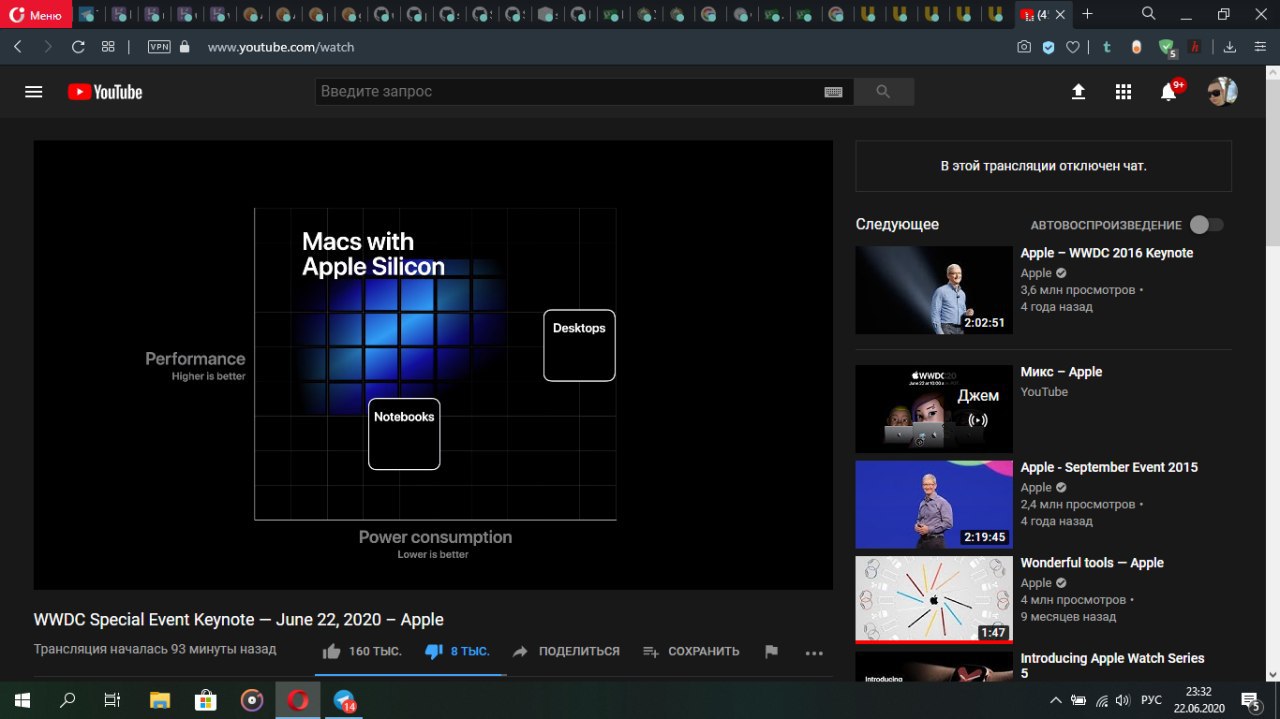Viewport: 1280px width, 719px height.
Task: Open Apple – WWDC 2016 Keynote title
Action: (x=1107, y=253)
